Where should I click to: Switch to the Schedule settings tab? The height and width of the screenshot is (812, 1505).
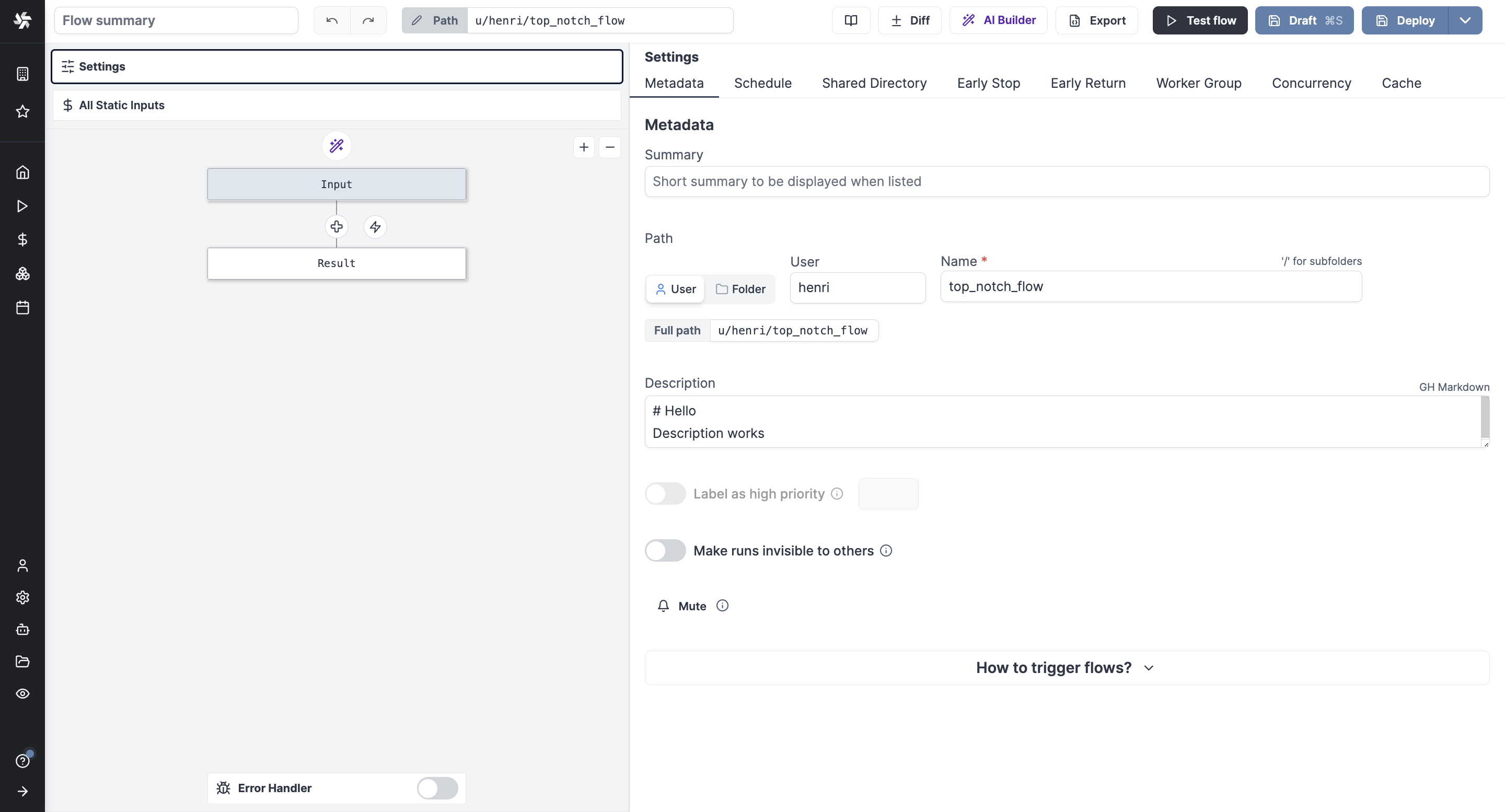[x=762, y=83]
